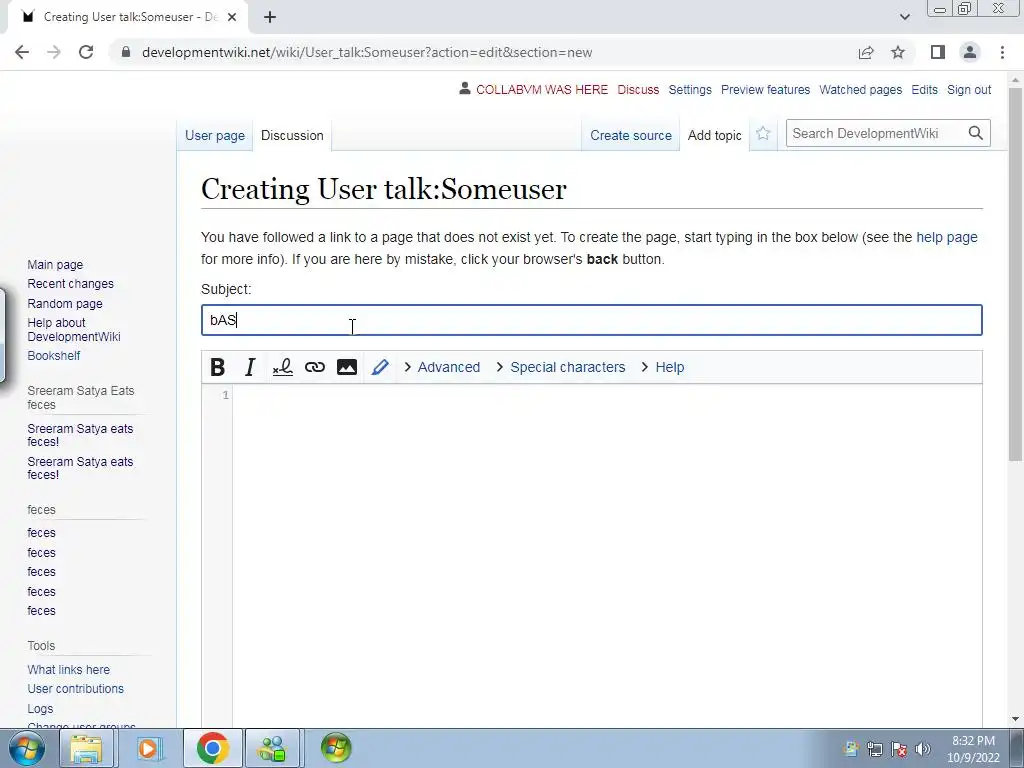
Task: Click the Sign out link
Action: click(x=969, y=89)
